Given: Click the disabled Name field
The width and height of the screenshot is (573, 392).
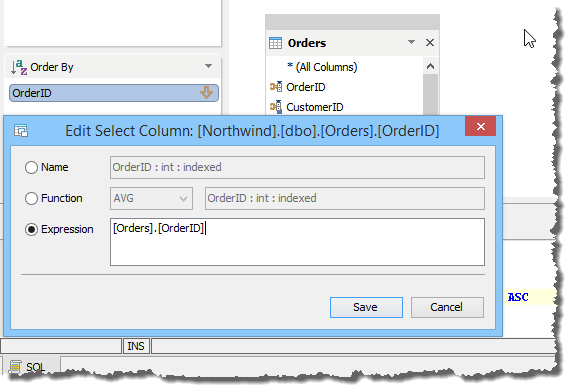Looking at the screenshot, I should 297,167.
